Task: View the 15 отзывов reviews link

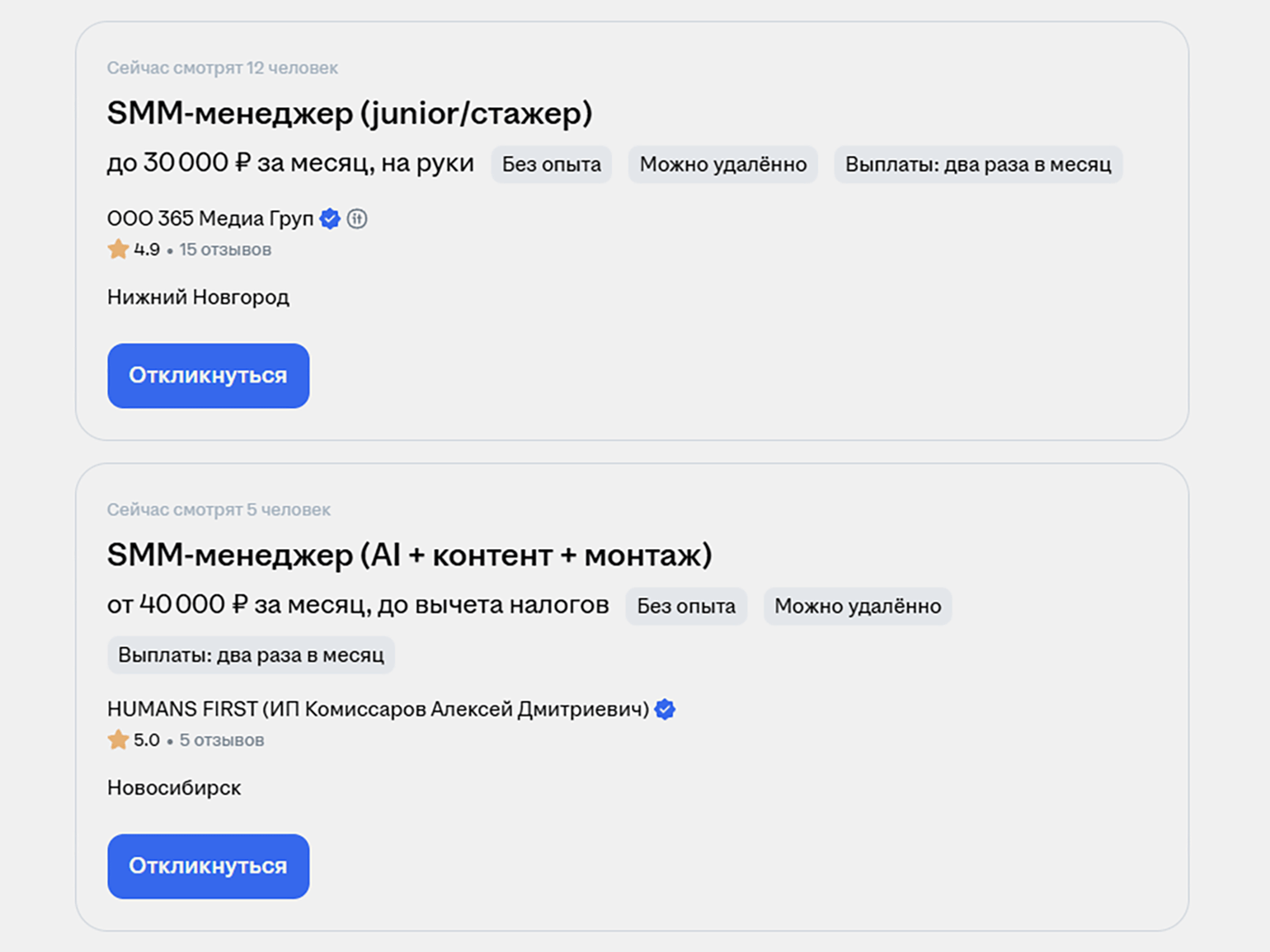Action: (x=225, y=250)
